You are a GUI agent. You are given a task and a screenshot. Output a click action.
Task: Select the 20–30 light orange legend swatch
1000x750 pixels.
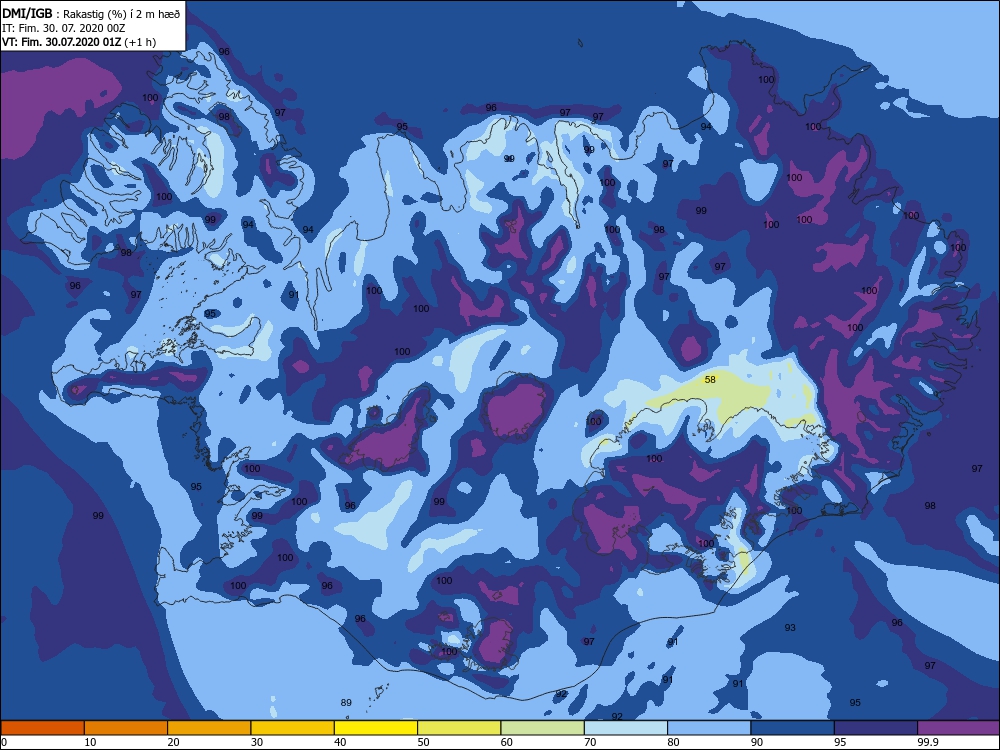pos(209,728)
